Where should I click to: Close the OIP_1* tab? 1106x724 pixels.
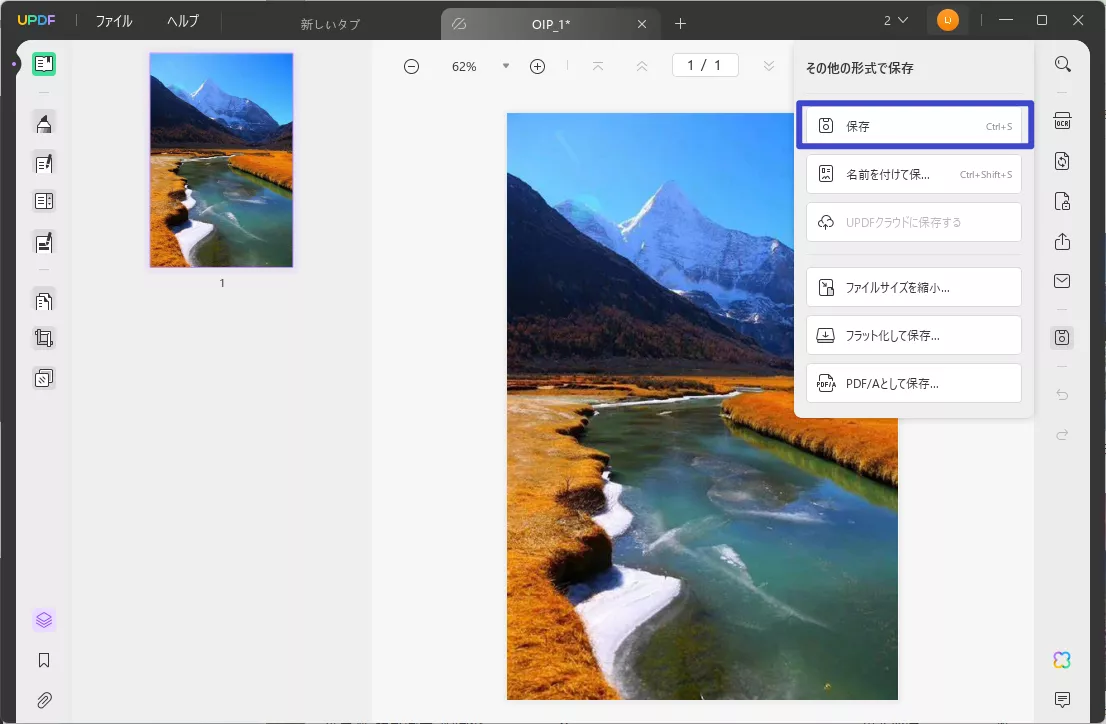tap(642, 24)
